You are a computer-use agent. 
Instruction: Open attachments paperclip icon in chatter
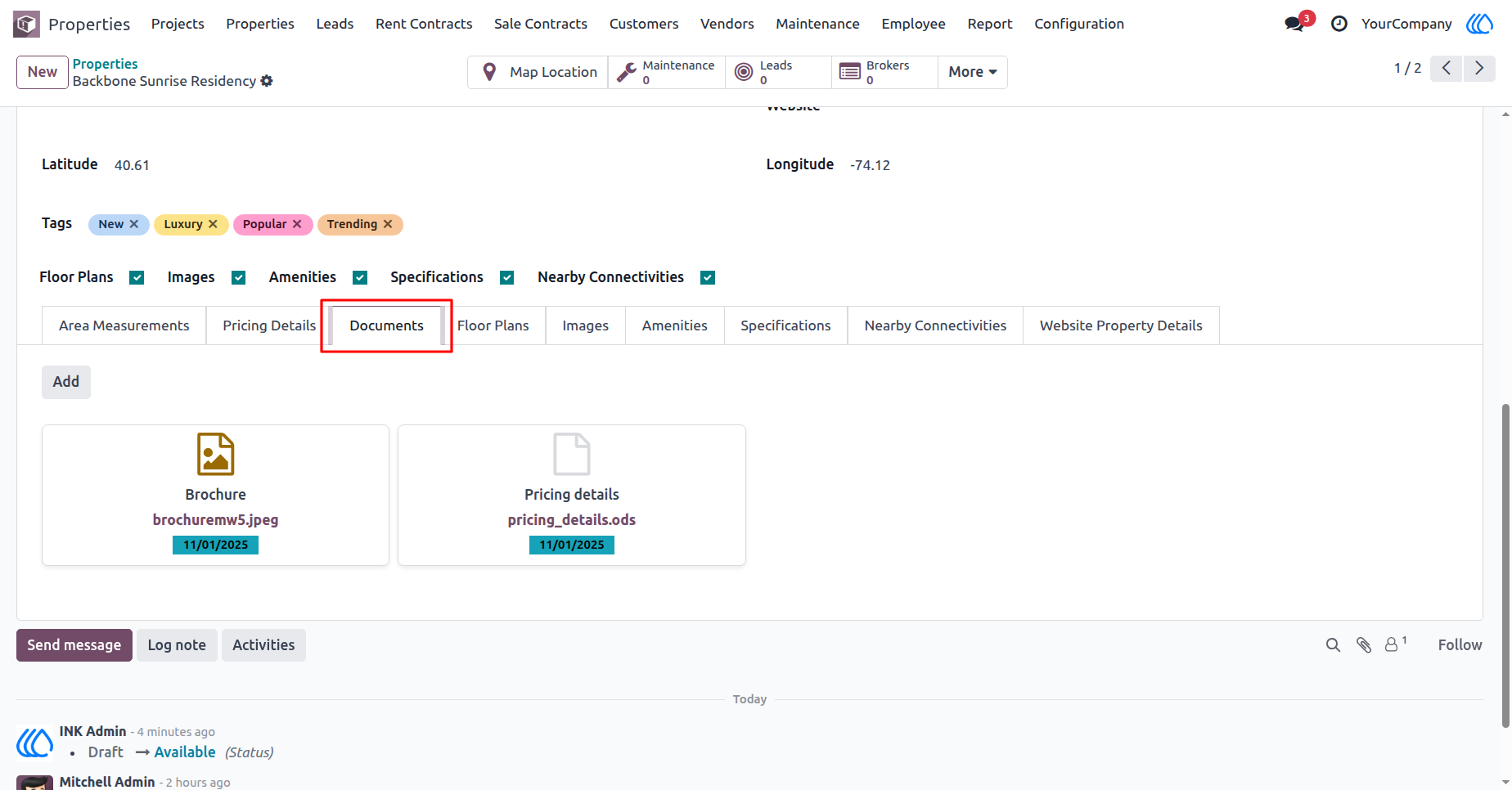click(1364, 645)
